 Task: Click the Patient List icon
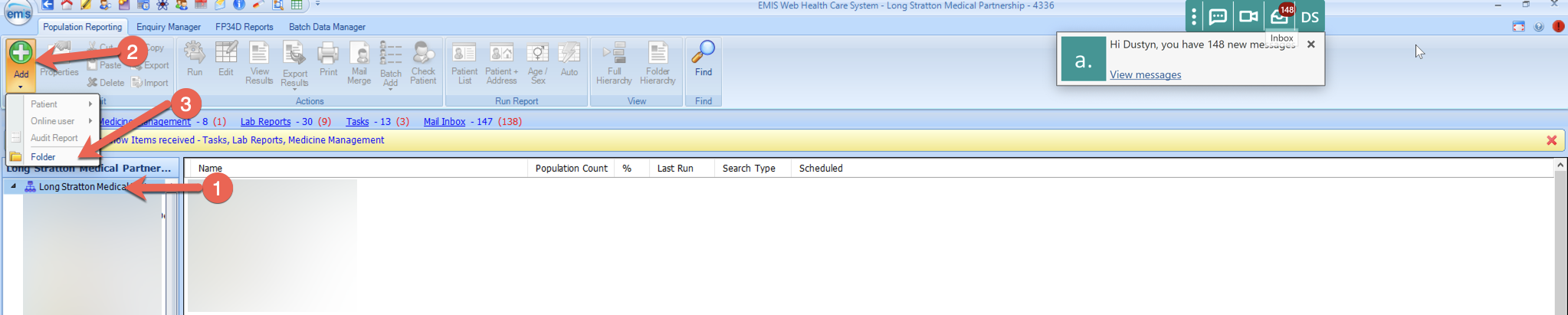click(464, 53)
